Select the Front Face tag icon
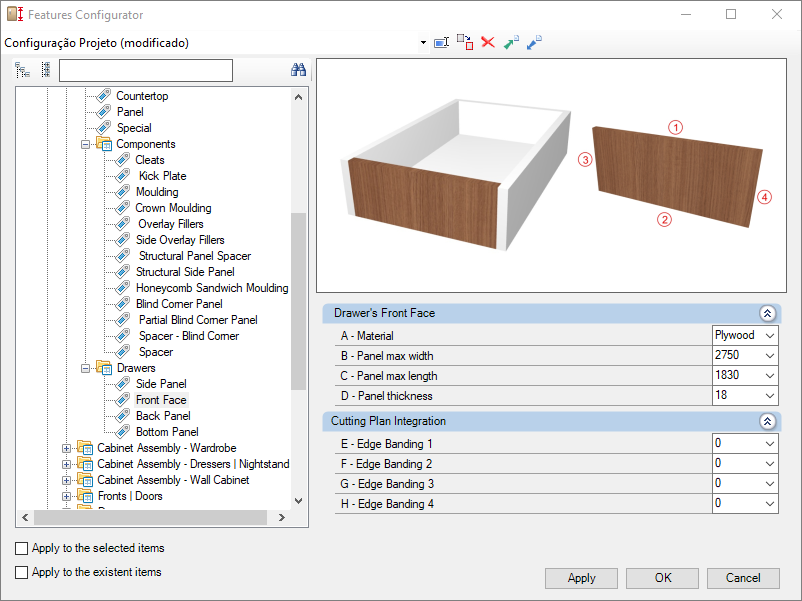 pos(123,399)
